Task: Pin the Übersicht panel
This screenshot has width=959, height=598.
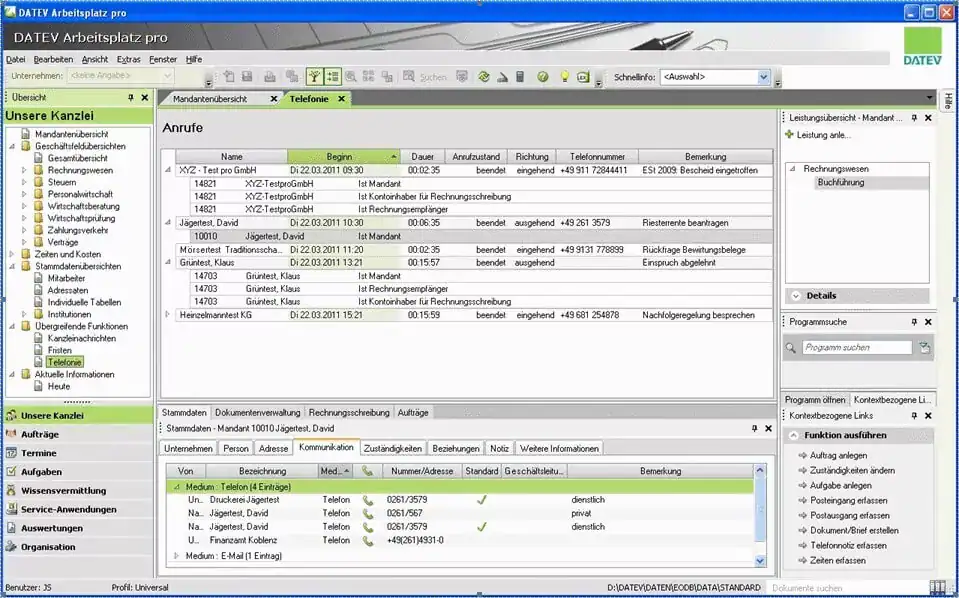Action: click(130, 97)
